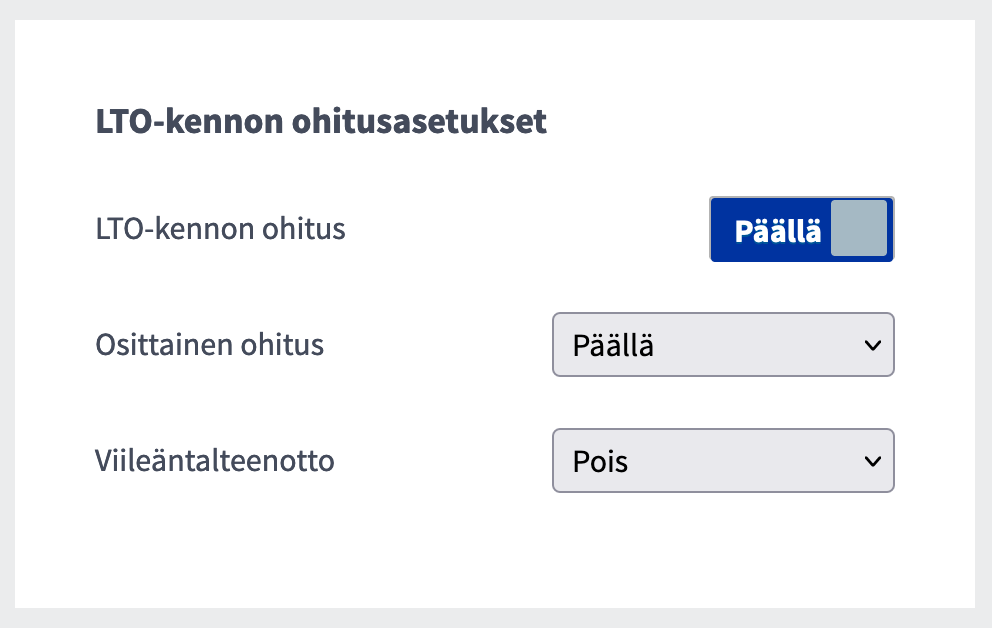This screenshot has width=992, height=628.
Task: Click the chevron arrow of Viileäntalteenotto dropdown
Action: tap(872, 461)
